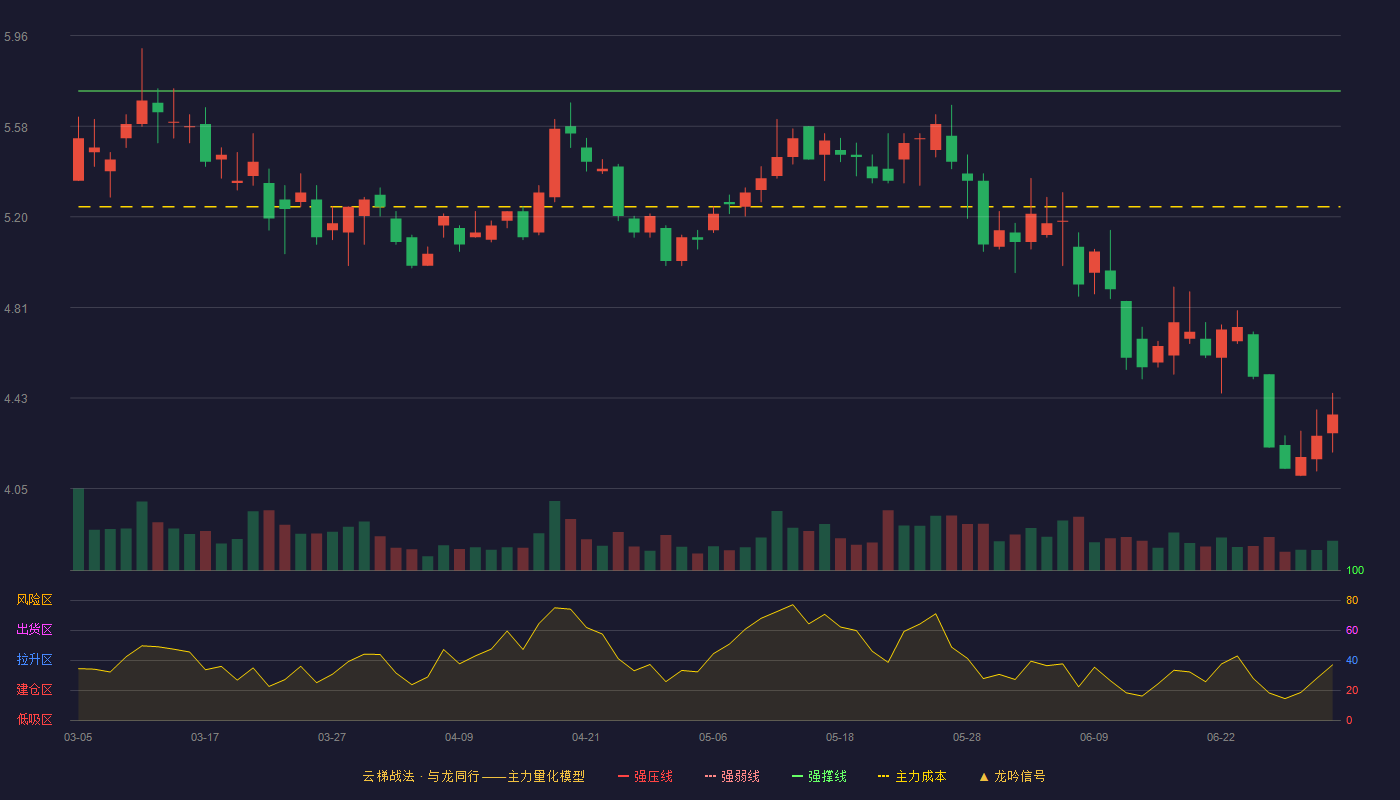
Task: Toggle the 强撑线 legend series
Action: pyautogui.click(x=819, y=776)
